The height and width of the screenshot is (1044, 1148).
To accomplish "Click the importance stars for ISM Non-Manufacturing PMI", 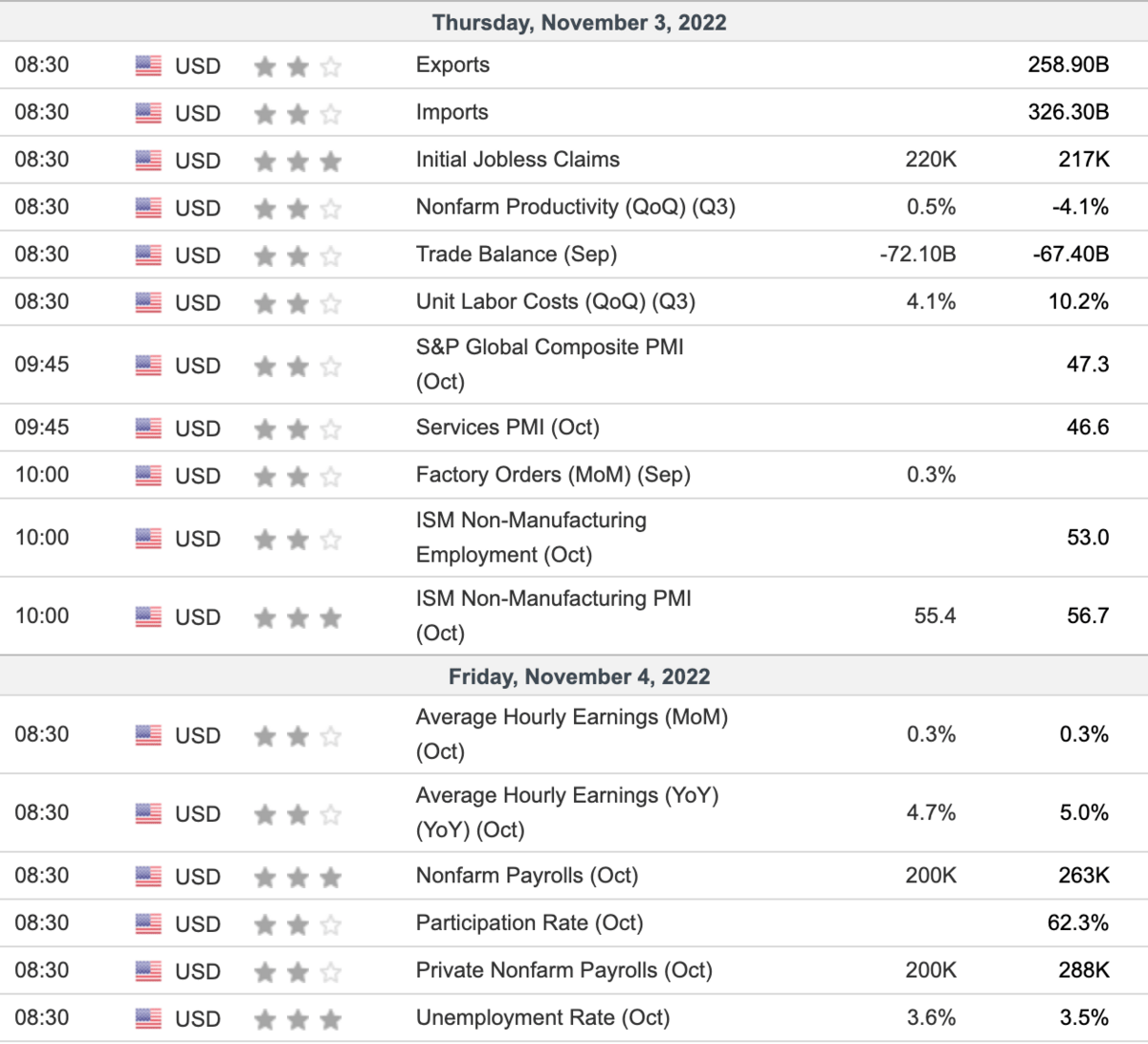I will [298, 618].
